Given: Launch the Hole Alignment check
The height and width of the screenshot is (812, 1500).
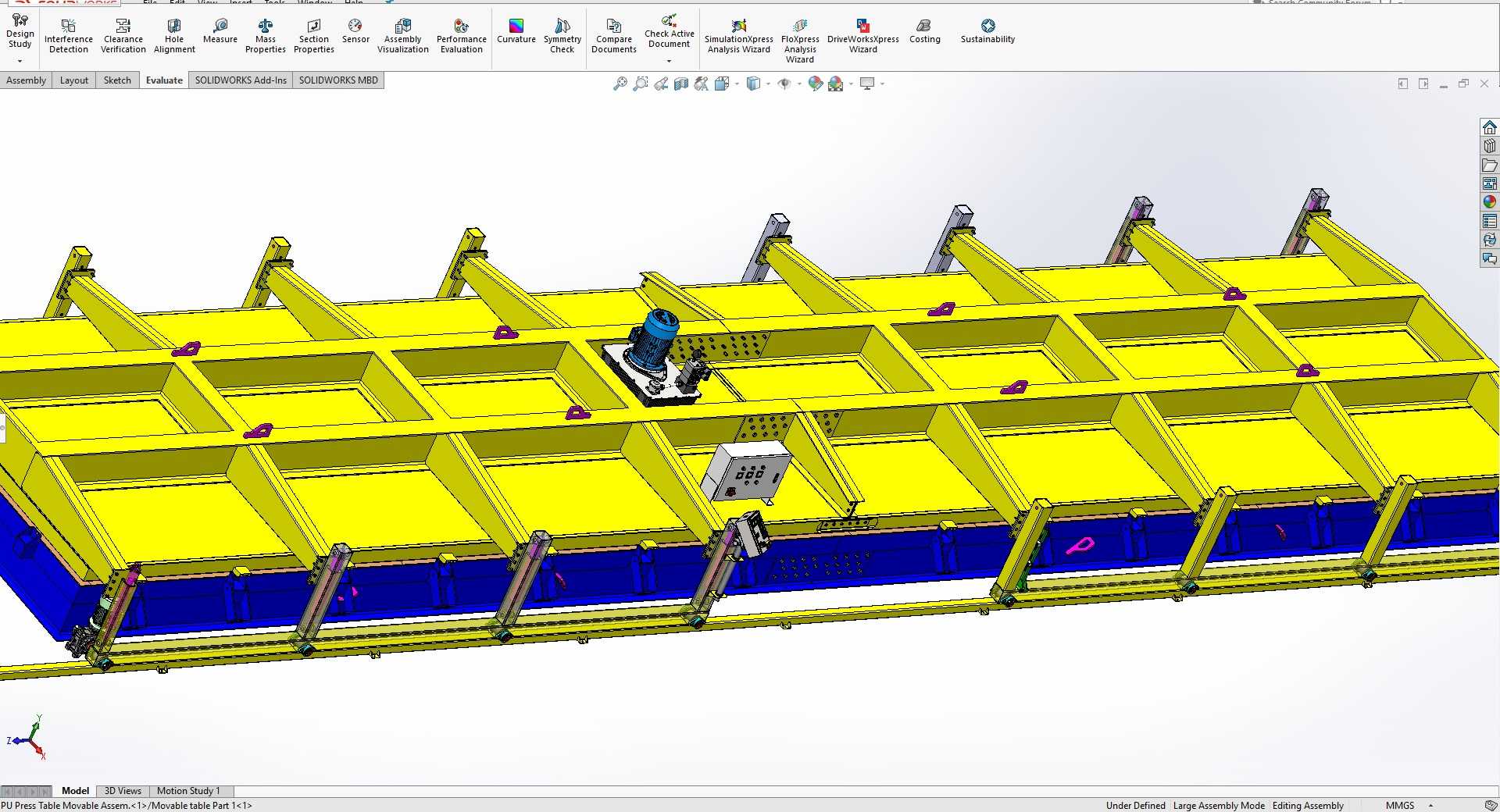Looking at the screenshot, I should pos(174,37).
